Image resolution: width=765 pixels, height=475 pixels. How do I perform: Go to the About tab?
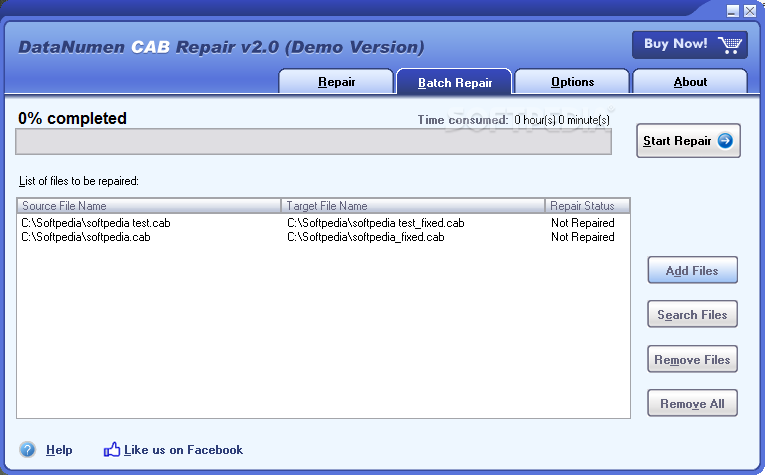[x=690, y=81]
